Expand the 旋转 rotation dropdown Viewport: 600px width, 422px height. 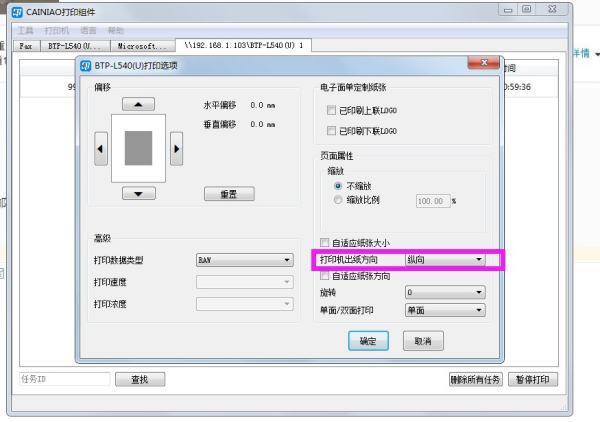[x=444, y=293]
